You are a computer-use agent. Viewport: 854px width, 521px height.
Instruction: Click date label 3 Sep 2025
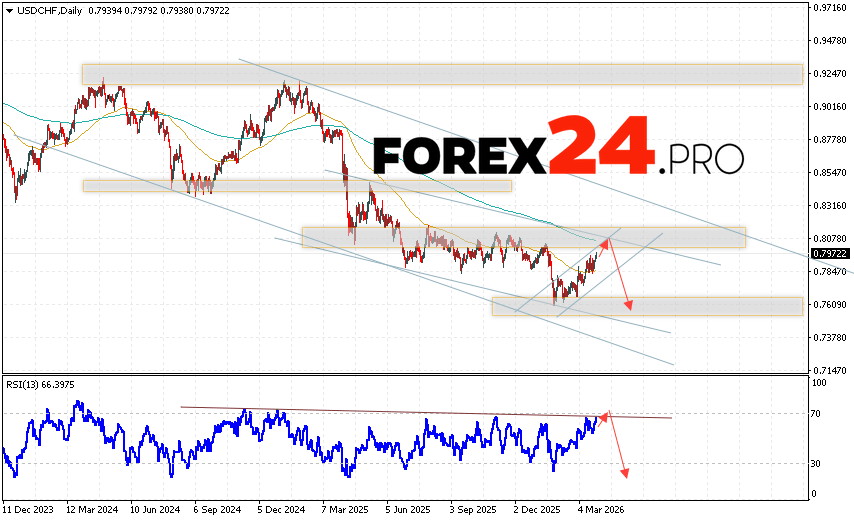473,510
